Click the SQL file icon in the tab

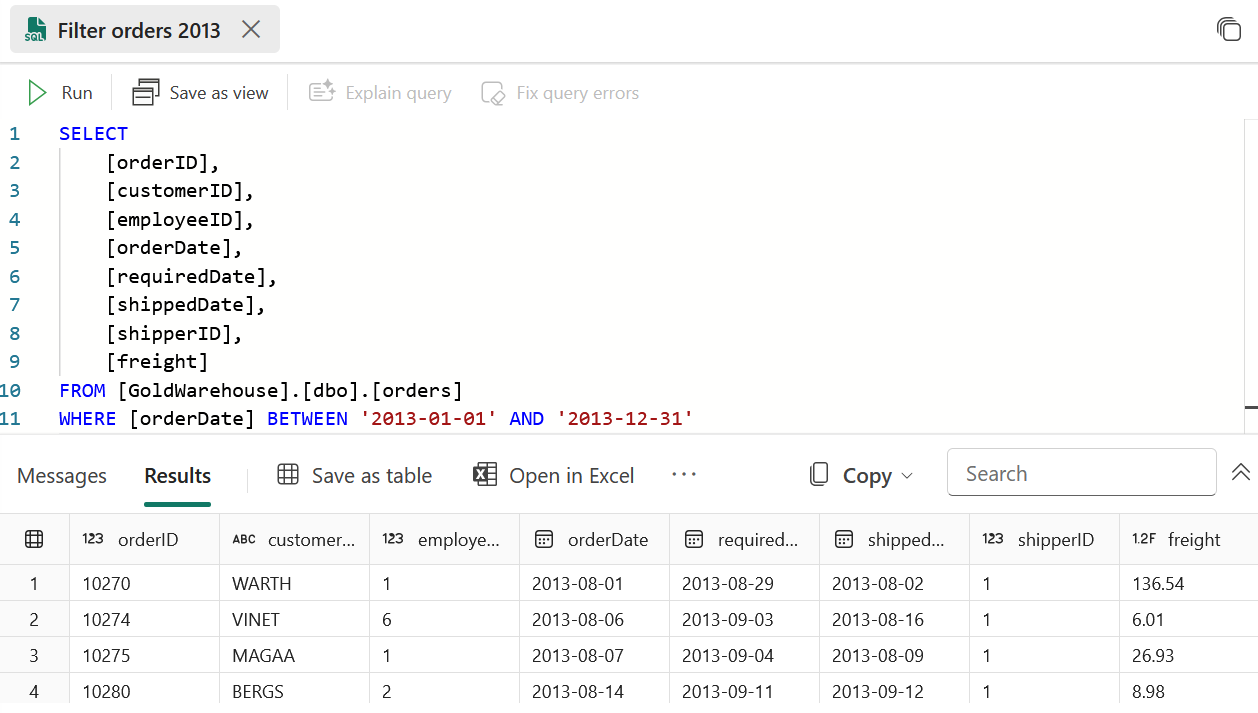tap(35, 30)
